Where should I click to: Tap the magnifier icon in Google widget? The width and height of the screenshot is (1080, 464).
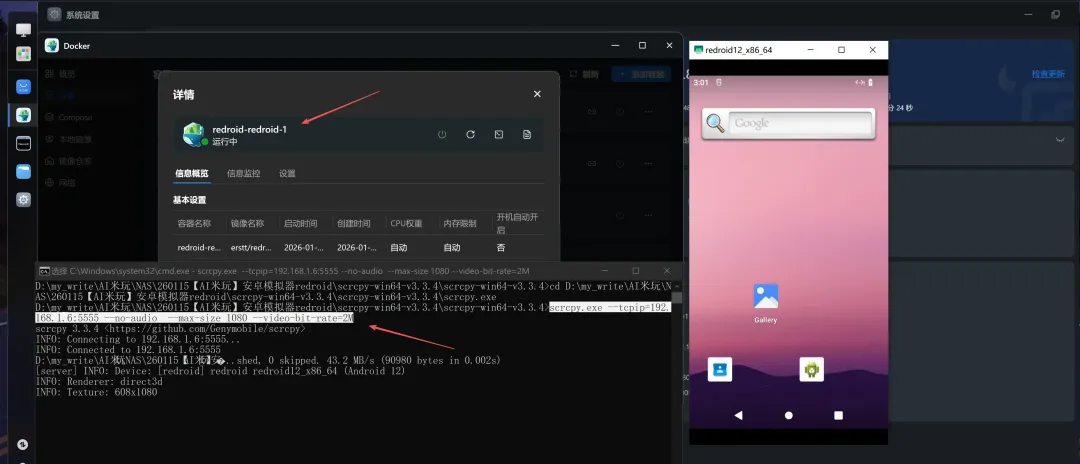(716, 124)
